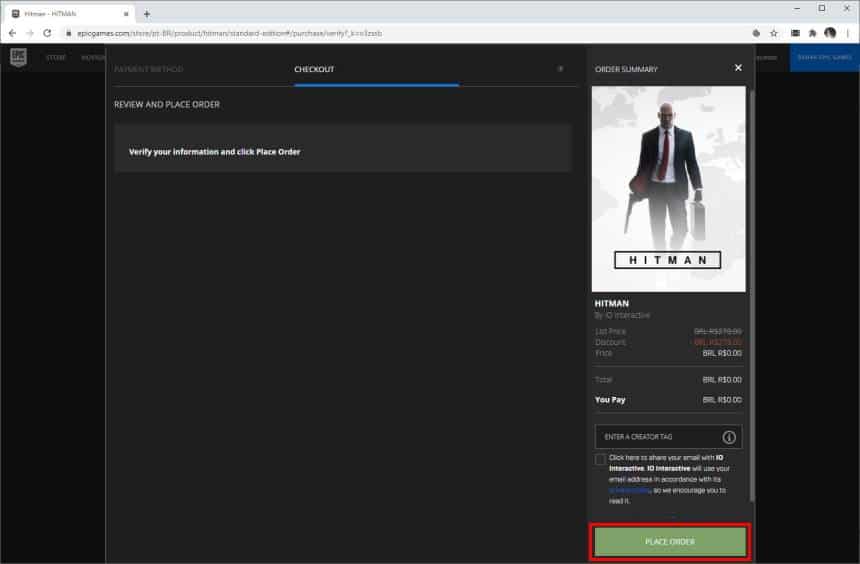Open a new browser tab
Screen dimensions: 860x564
coord(146,14)
